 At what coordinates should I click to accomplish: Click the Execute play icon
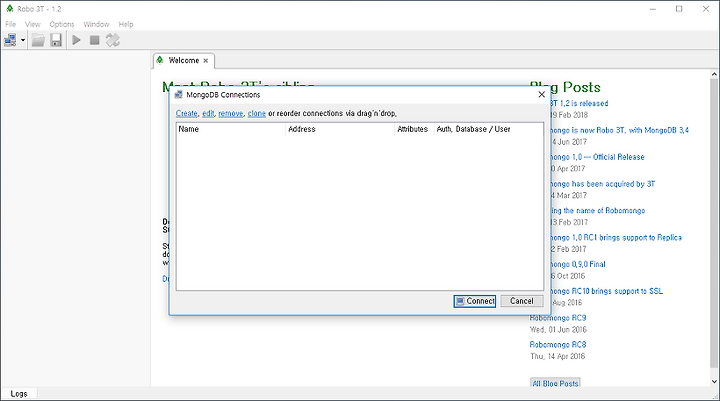pyautogui.click(x=77, y=40)
